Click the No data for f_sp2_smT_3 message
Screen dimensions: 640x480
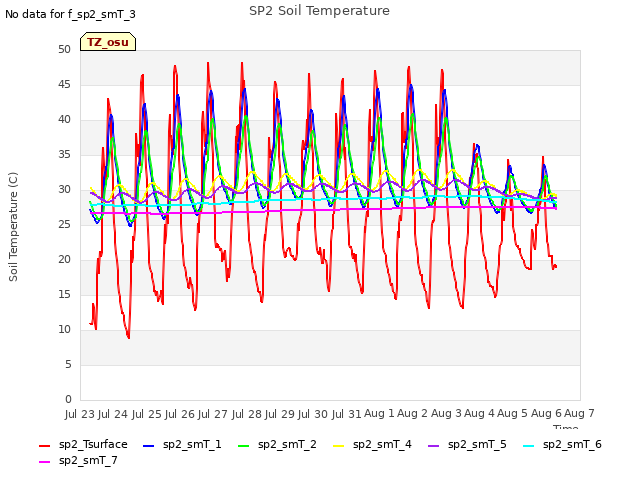tap(70, 14)
